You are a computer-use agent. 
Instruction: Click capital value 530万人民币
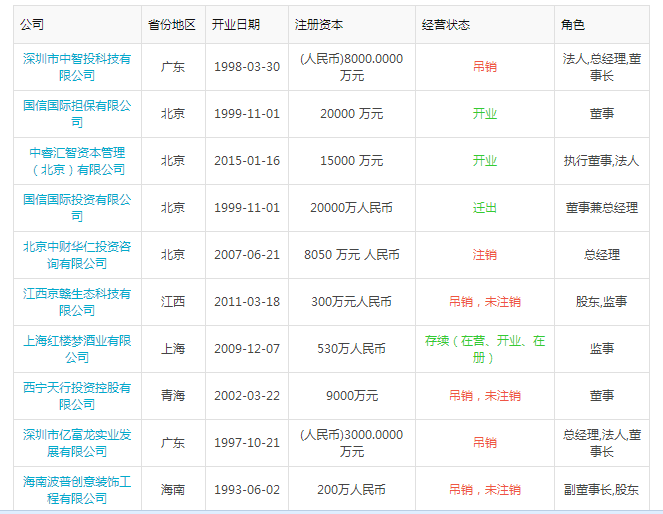[x=352, y=349]
